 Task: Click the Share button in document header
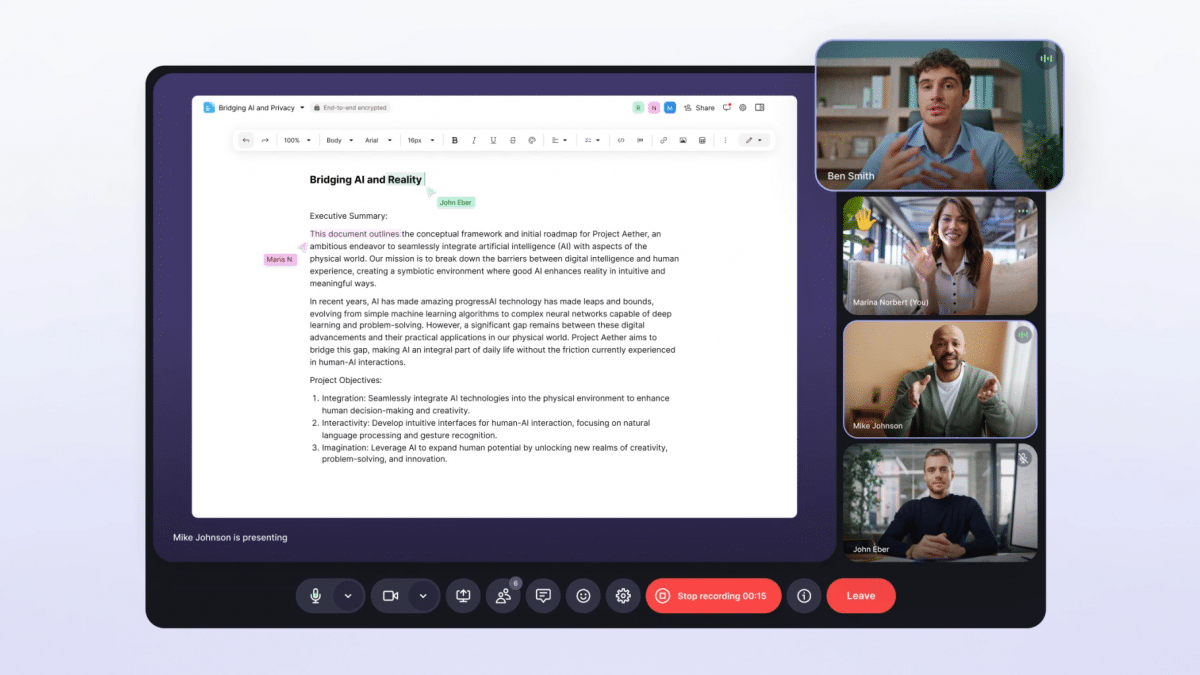click(699, 108)
